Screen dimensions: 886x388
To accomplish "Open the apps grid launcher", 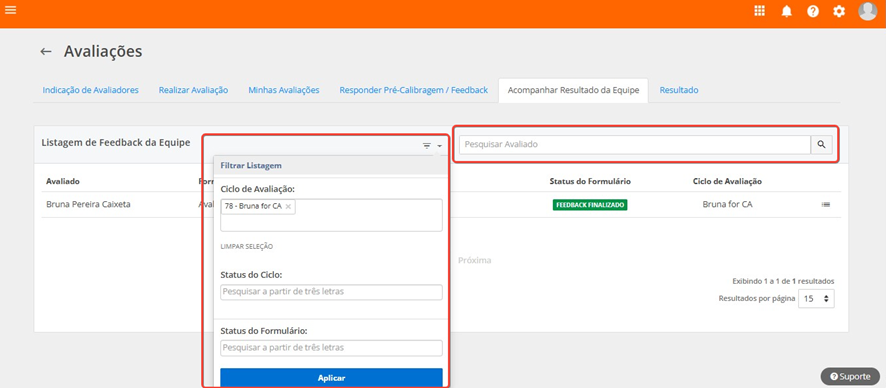I will pyautogui.click(x=759, y=11).
